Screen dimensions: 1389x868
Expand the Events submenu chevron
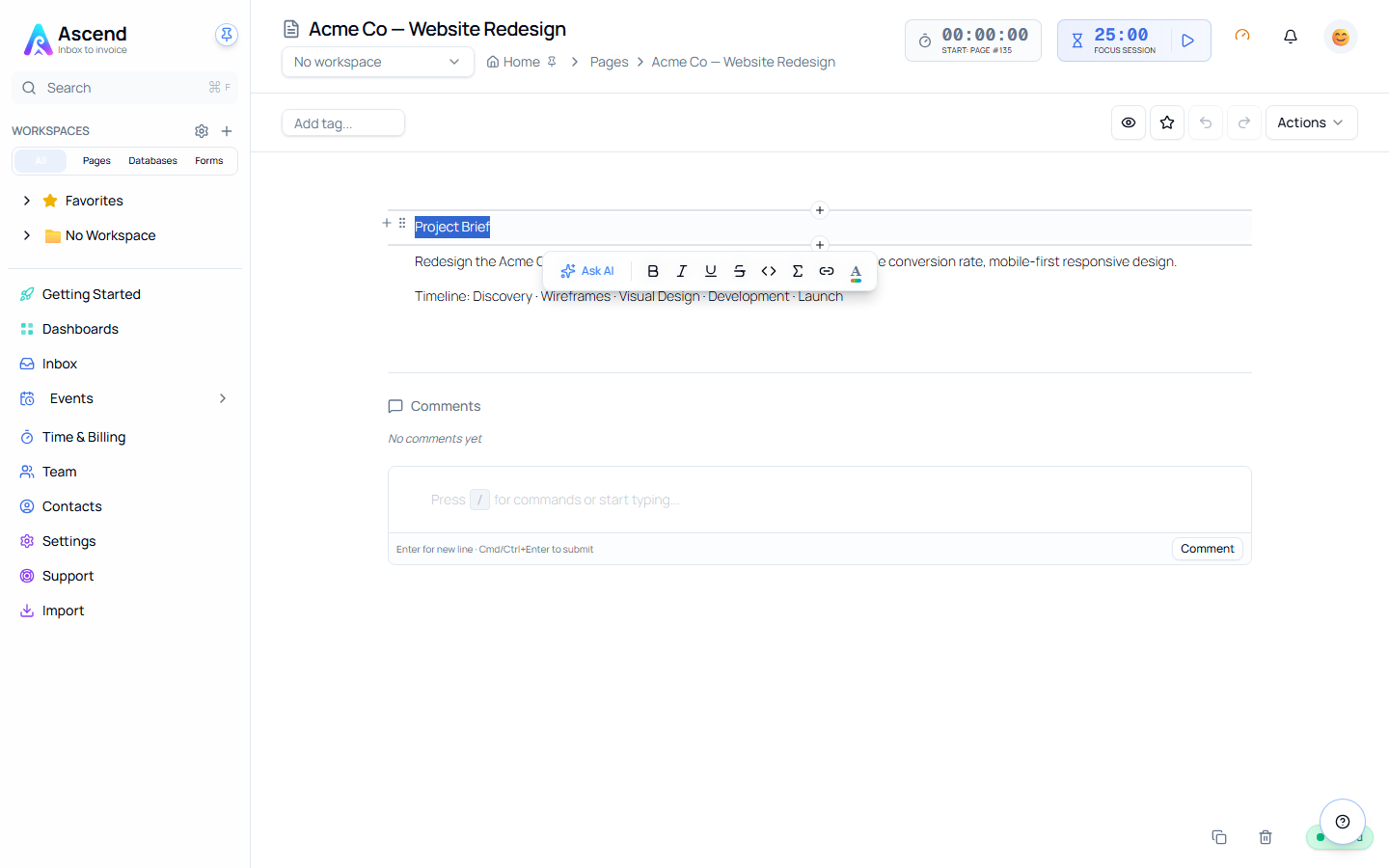(223, 398)
